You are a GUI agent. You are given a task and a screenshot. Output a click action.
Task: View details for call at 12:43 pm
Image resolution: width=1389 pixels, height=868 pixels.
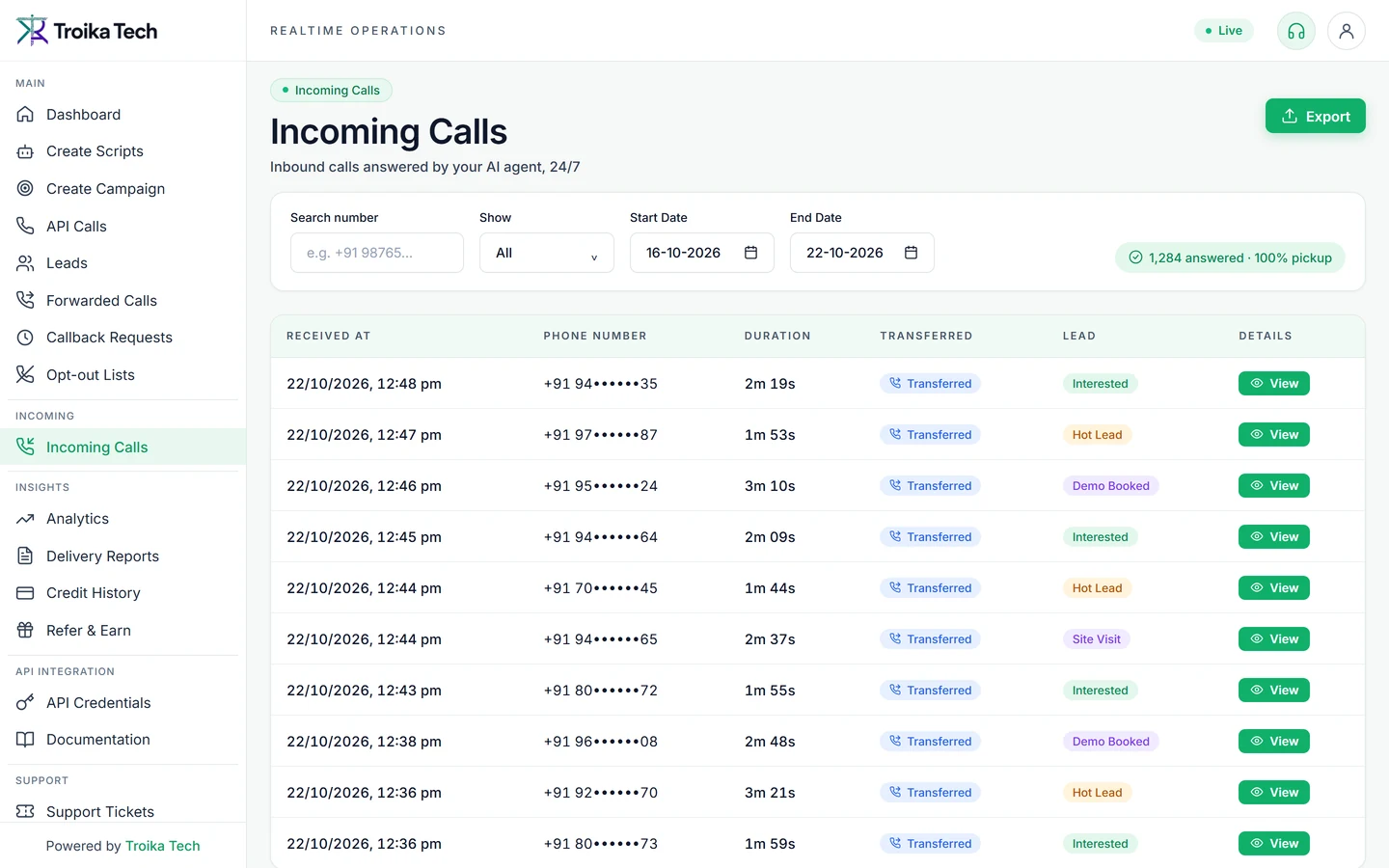(x=1274, y=690)
